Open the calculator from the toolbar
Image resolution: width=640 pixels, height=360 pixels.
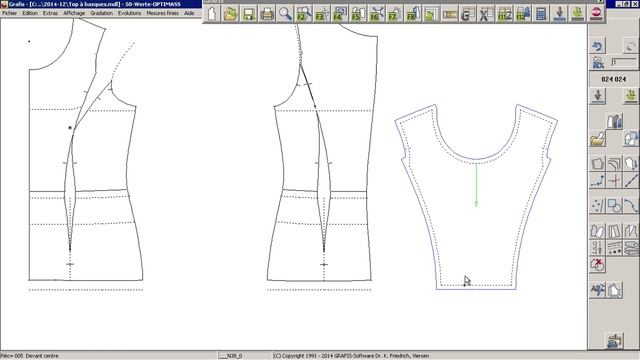pyautogui.click(x=541, y=14)
